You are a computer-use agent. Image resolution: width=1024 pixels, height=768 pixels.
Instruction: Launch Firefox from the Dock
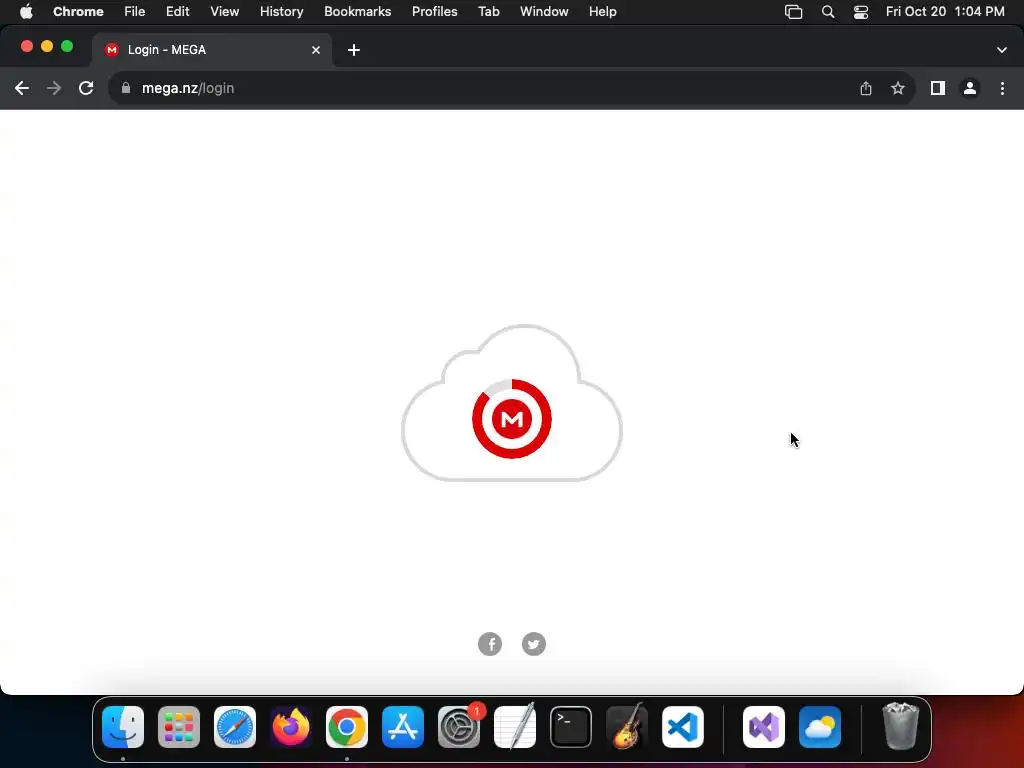coord(291,727)
